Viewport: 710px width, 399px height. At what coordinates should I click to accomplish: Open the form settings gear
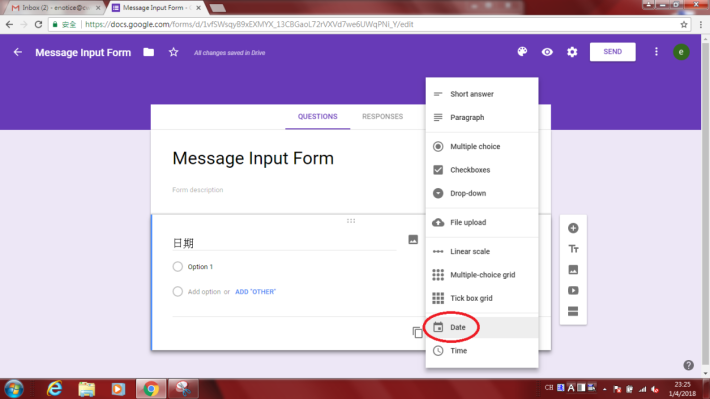click(x=572, y=52)
